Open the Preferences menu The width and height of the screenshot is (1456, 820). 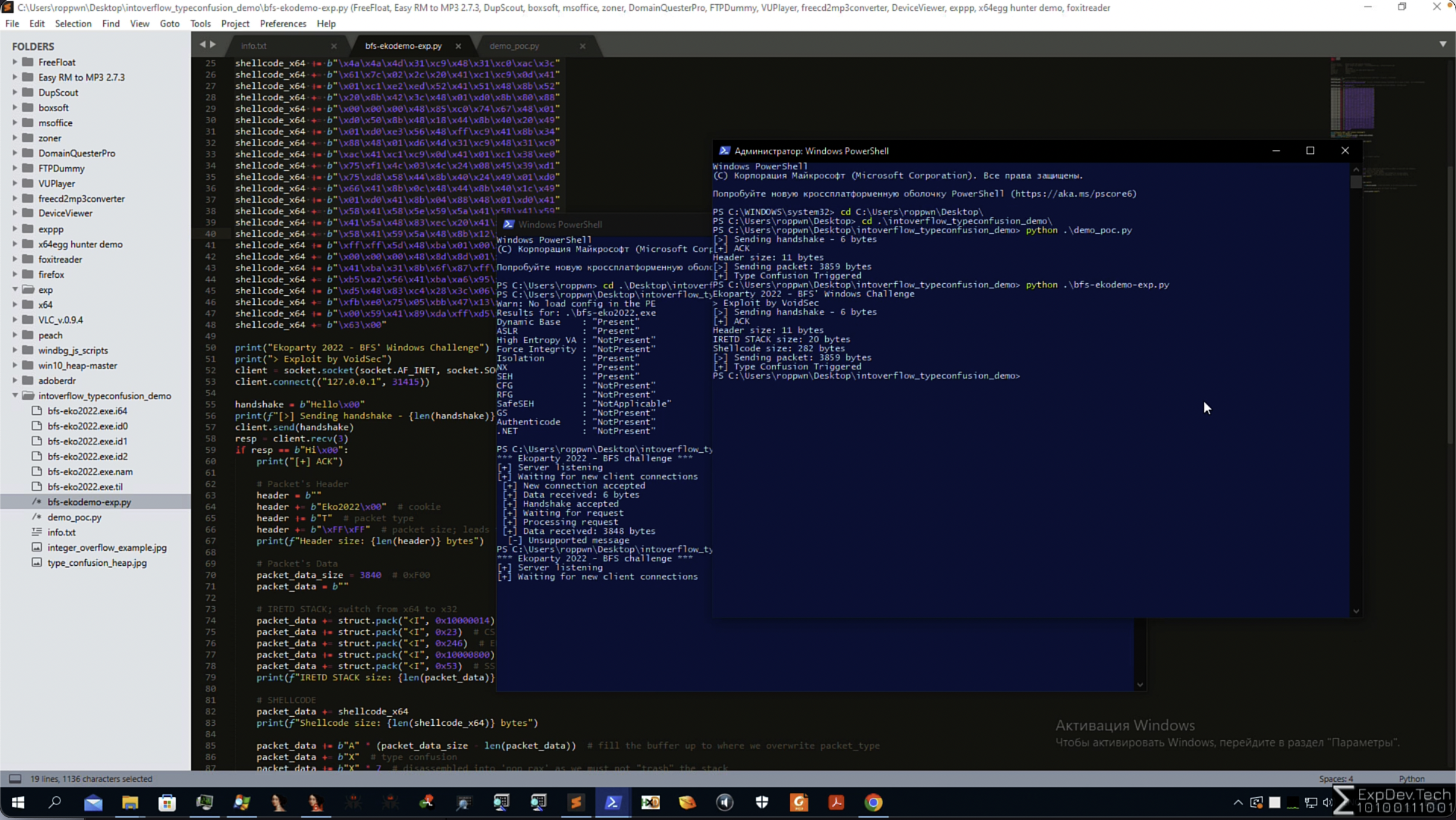[283, 24]
